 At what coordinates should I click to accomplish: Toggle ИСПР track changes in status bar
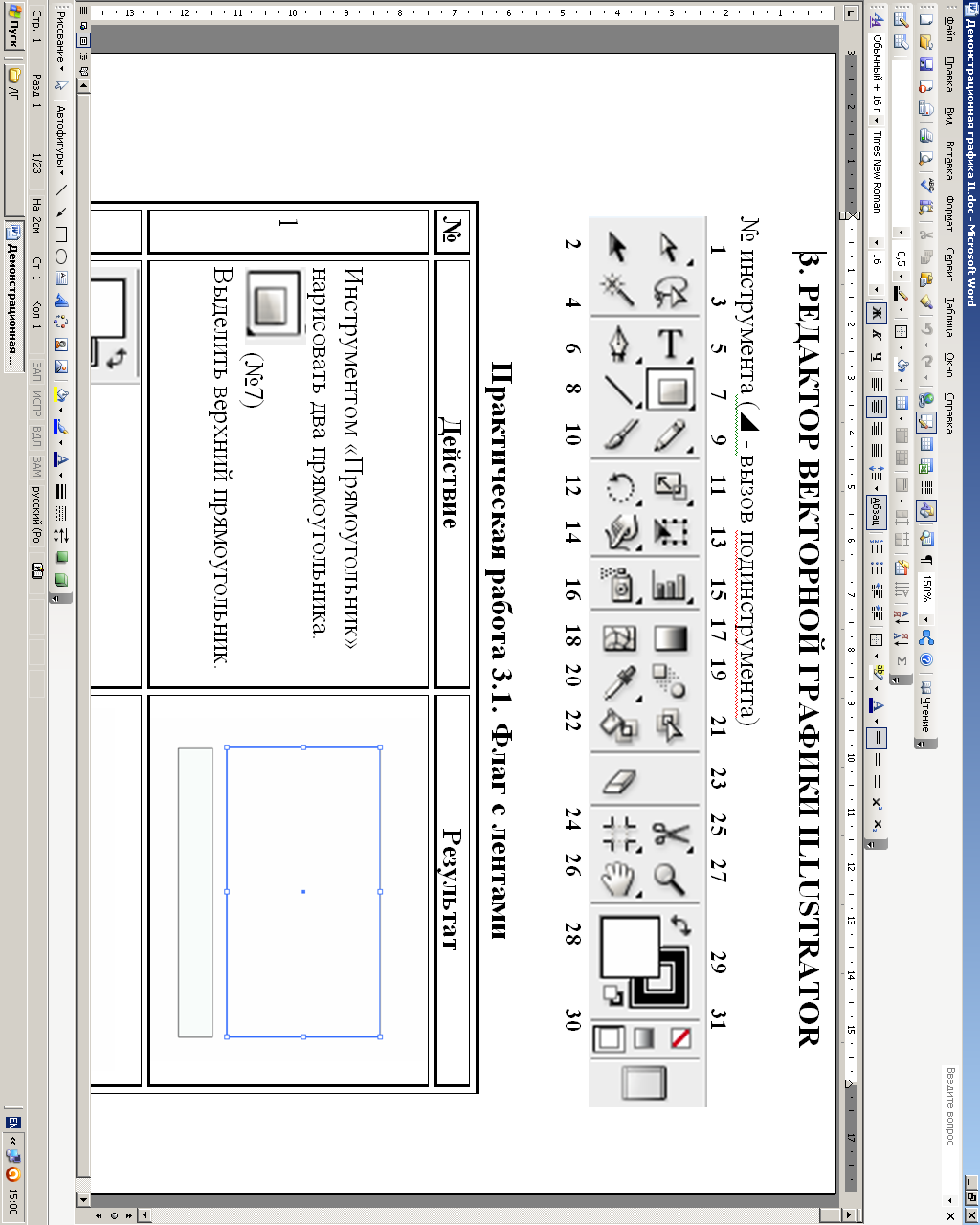pos(36,404)
